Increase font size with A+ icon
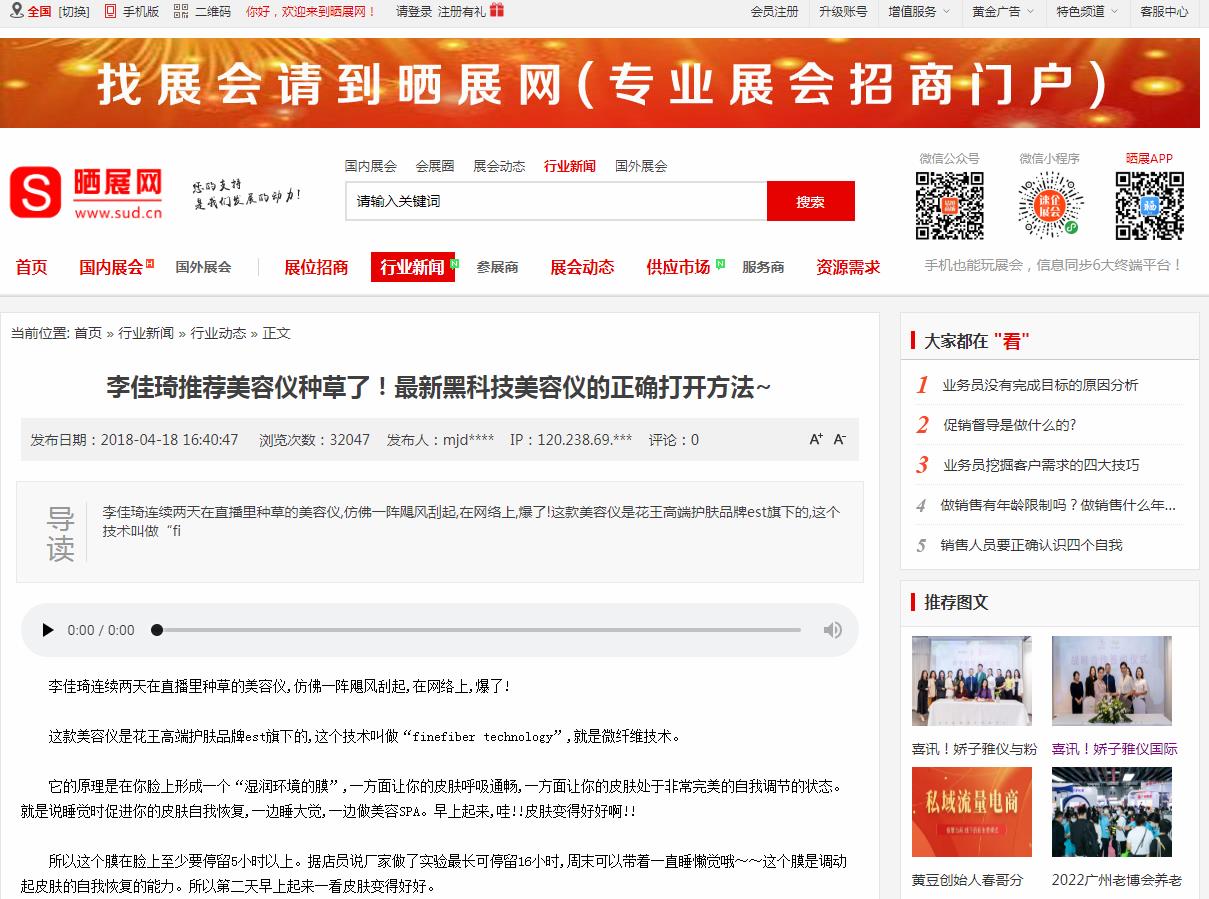Viewport: 1209px width, 899px height. 816,439
